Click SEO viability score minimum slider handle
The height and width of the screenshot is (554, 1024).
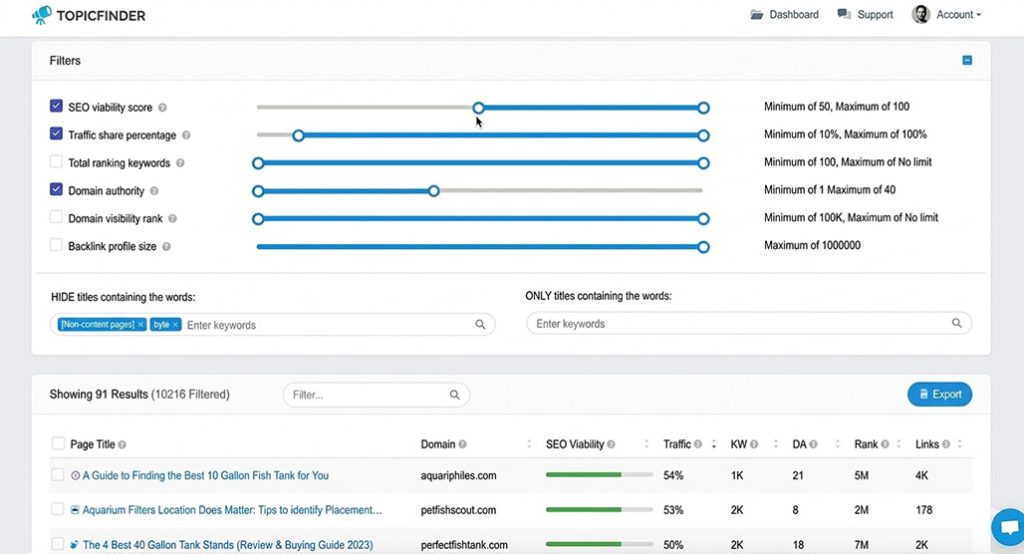click(479, 108)
